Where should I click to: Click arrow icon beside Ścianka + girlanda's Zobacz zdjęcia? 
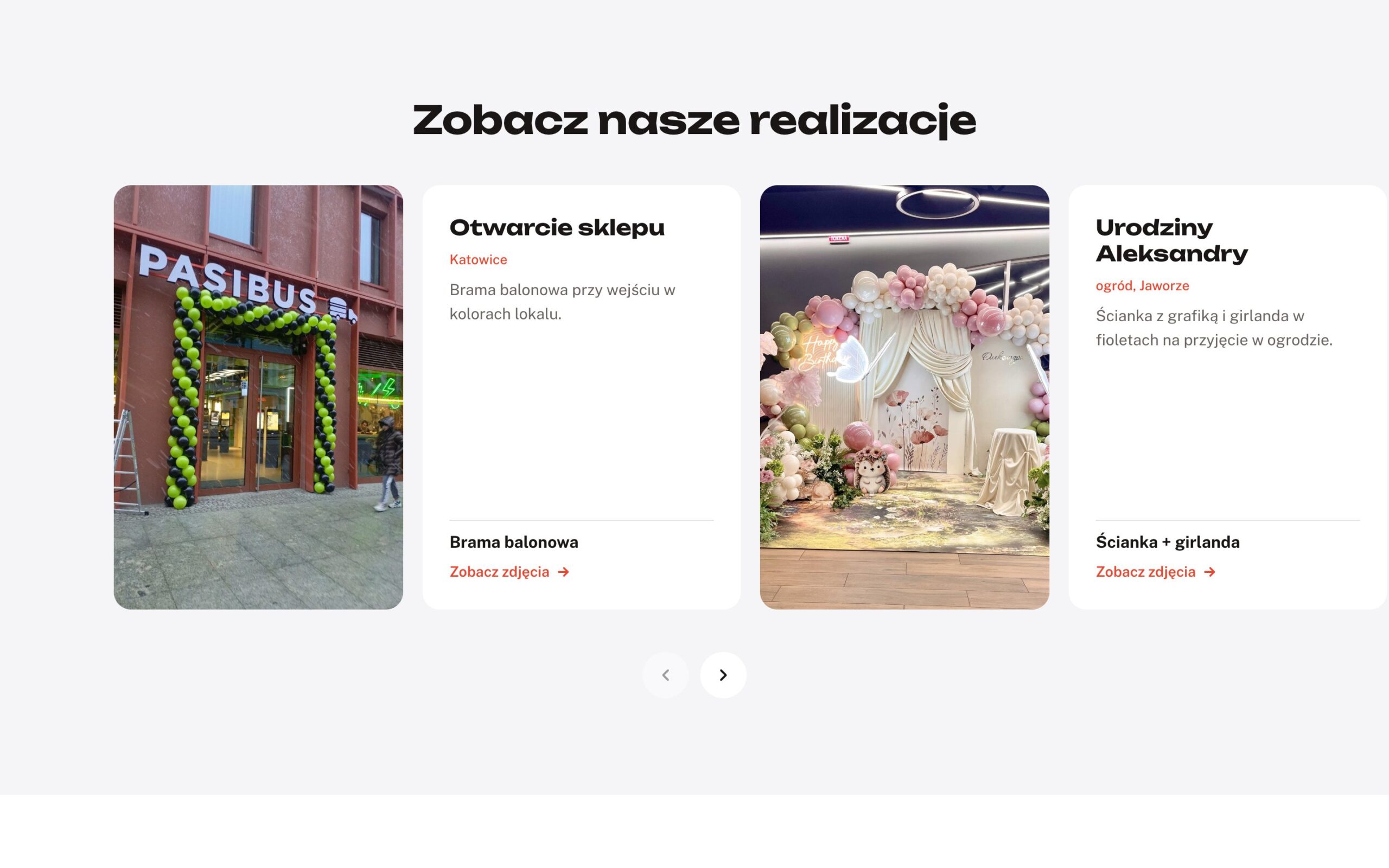(1209, 572)
